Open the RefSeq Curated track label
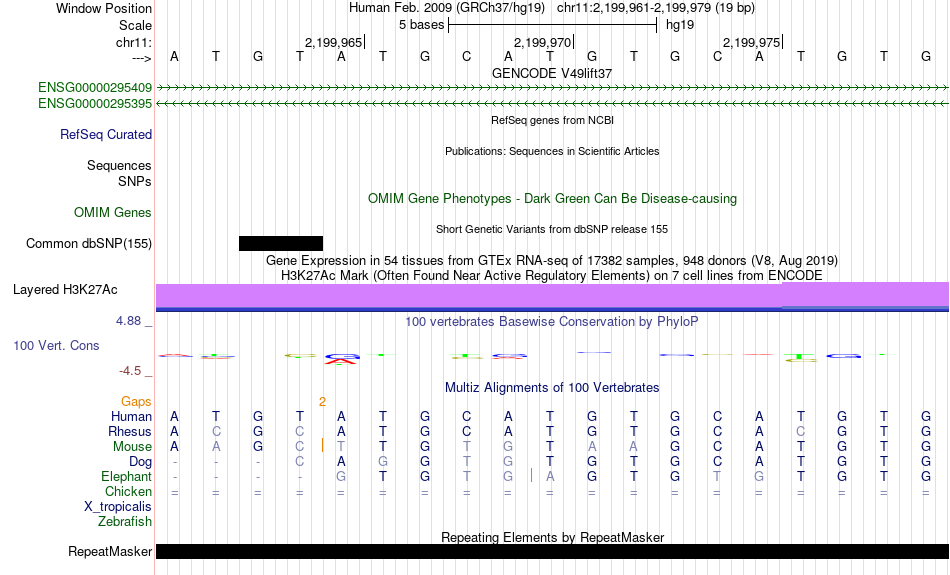The image size is (950, 575). coord(106,135)
